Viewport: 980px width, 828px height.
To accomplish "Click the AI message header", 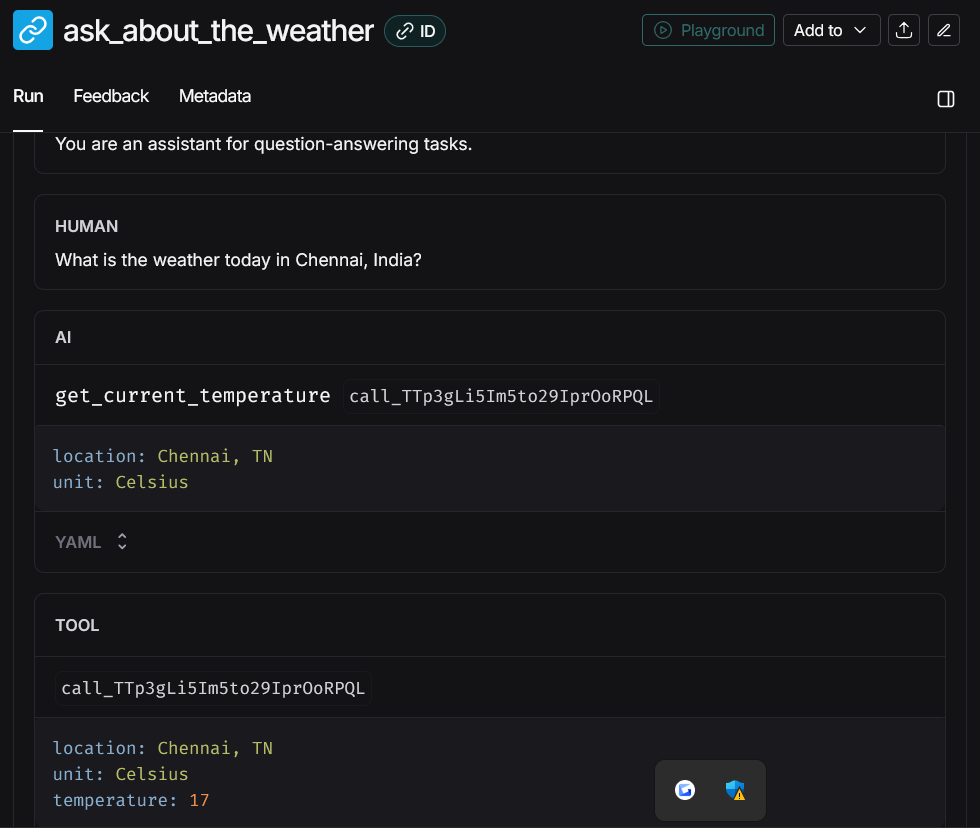I will (63, 337).
